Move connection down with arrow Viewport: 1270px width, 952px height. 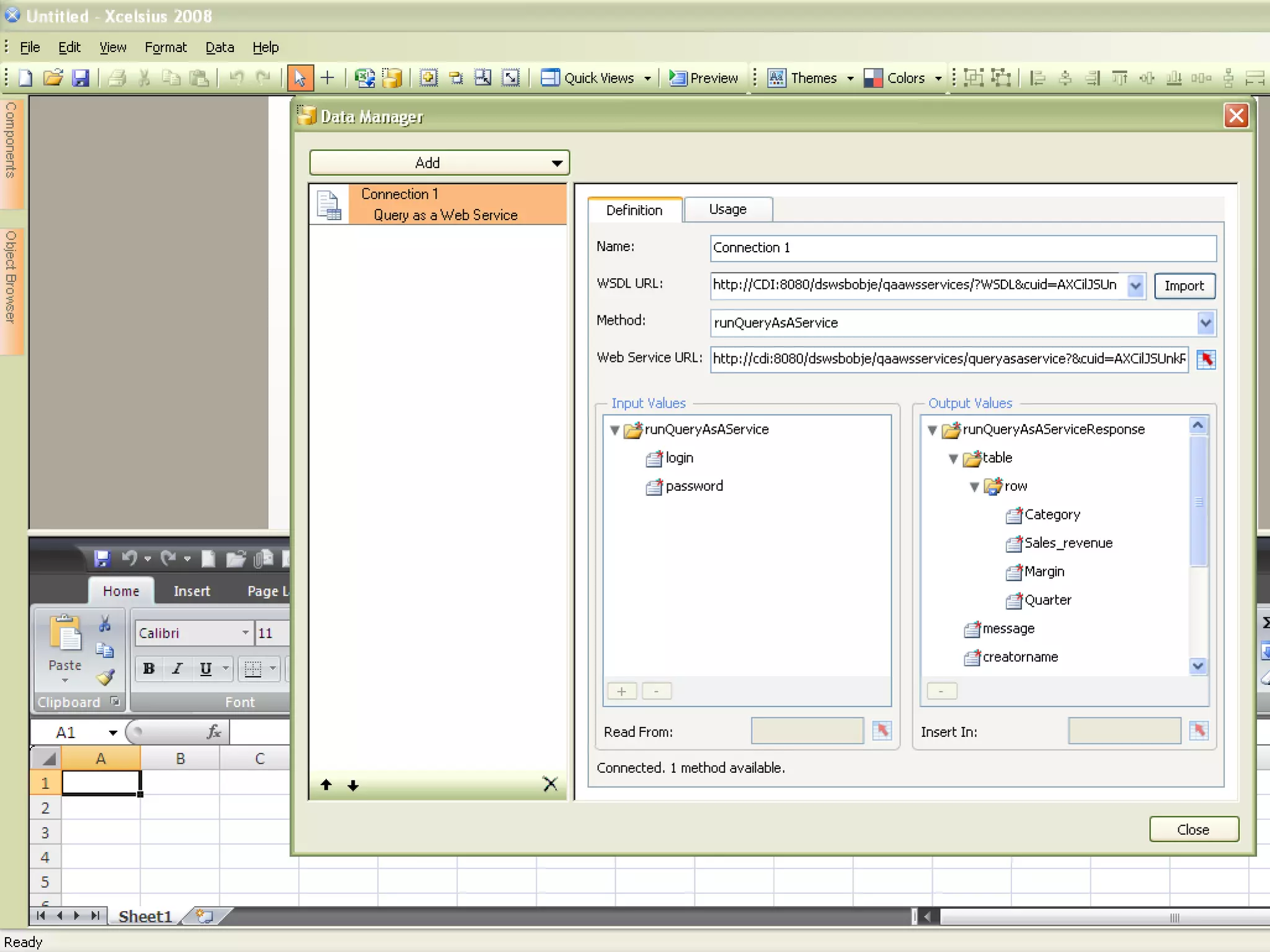[353, 785]
